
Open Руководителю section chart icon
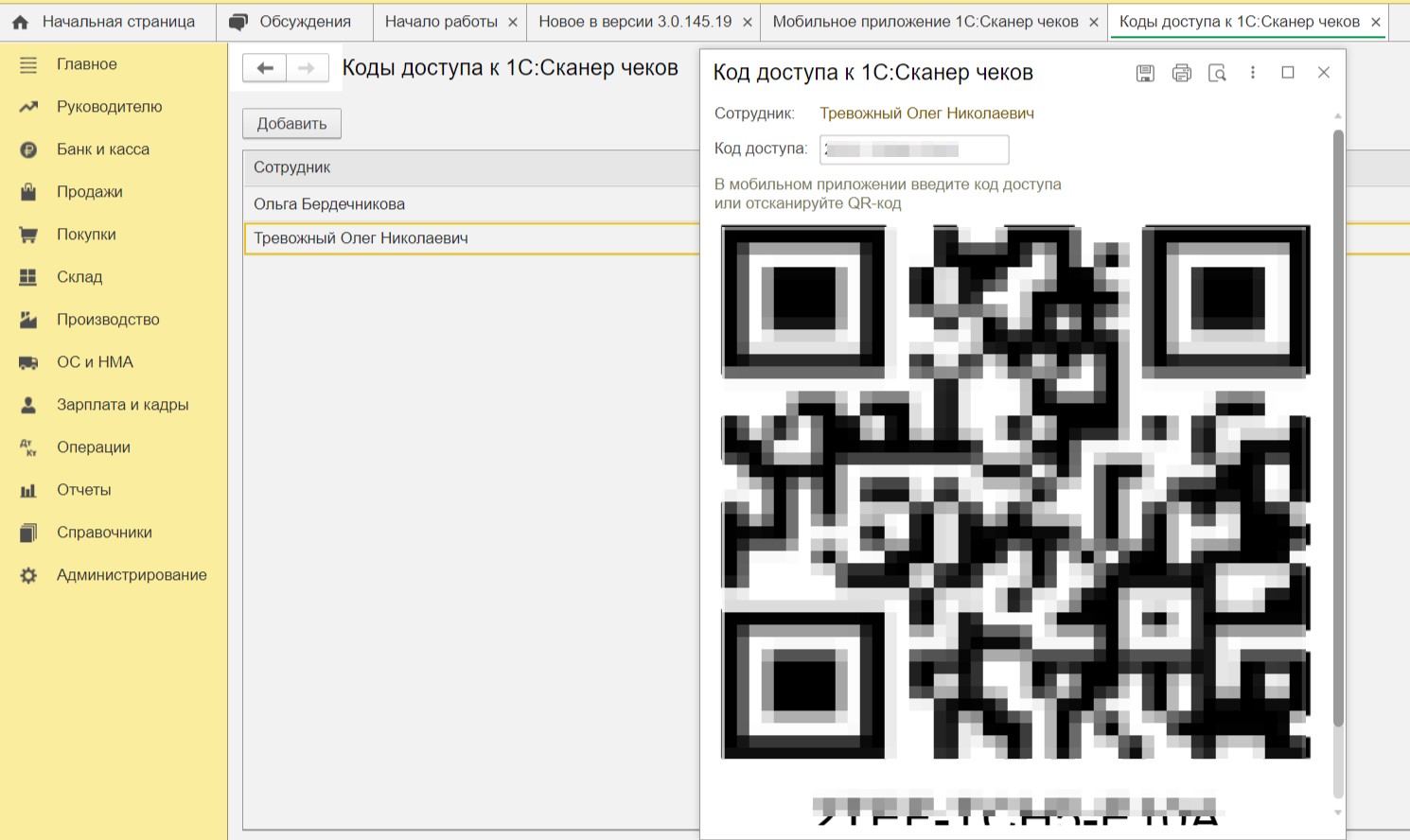coord(28,107)
